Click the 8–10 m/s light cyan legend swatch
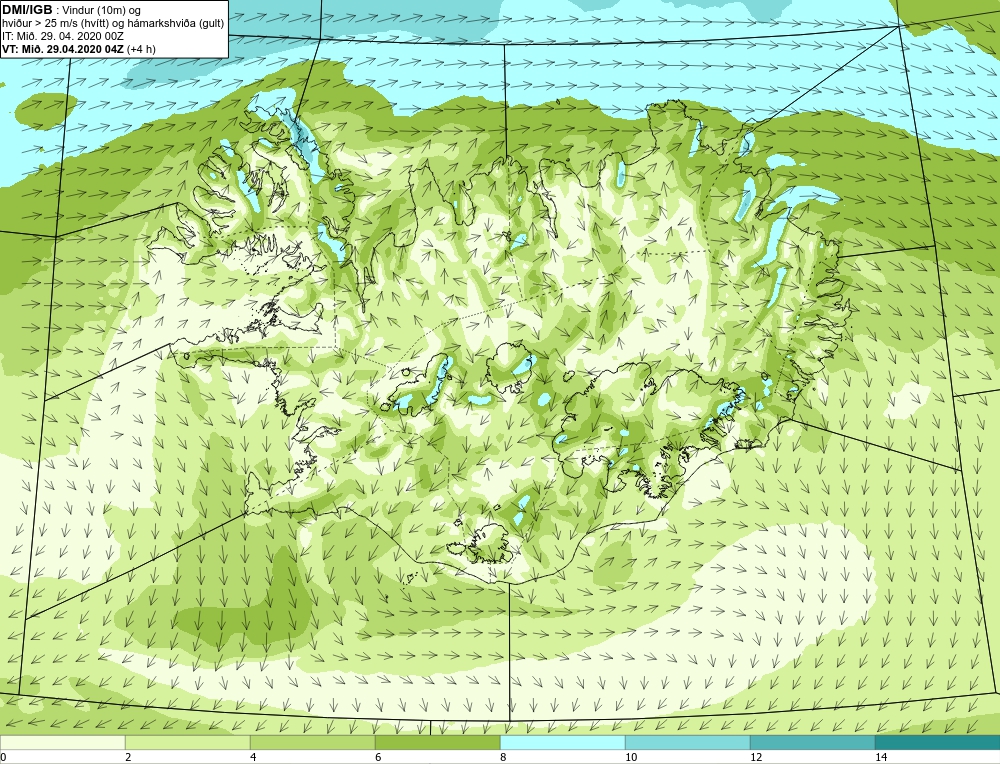Viewport: 1000px width, 764px height. pyautogui.click(x=562, y=743)
